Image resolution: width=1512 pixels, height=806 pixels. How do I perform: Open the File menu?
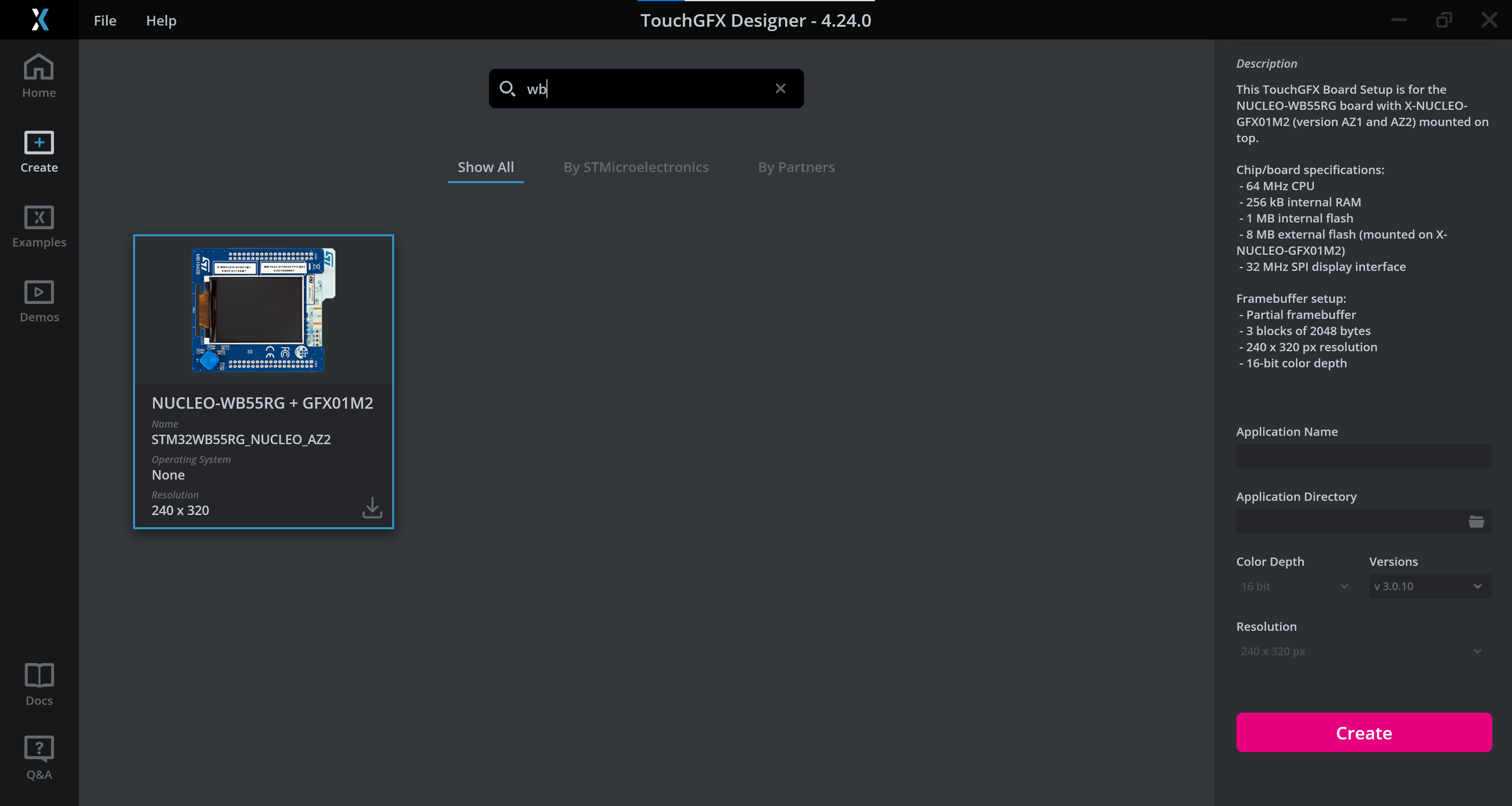click(x=105, y=20)
